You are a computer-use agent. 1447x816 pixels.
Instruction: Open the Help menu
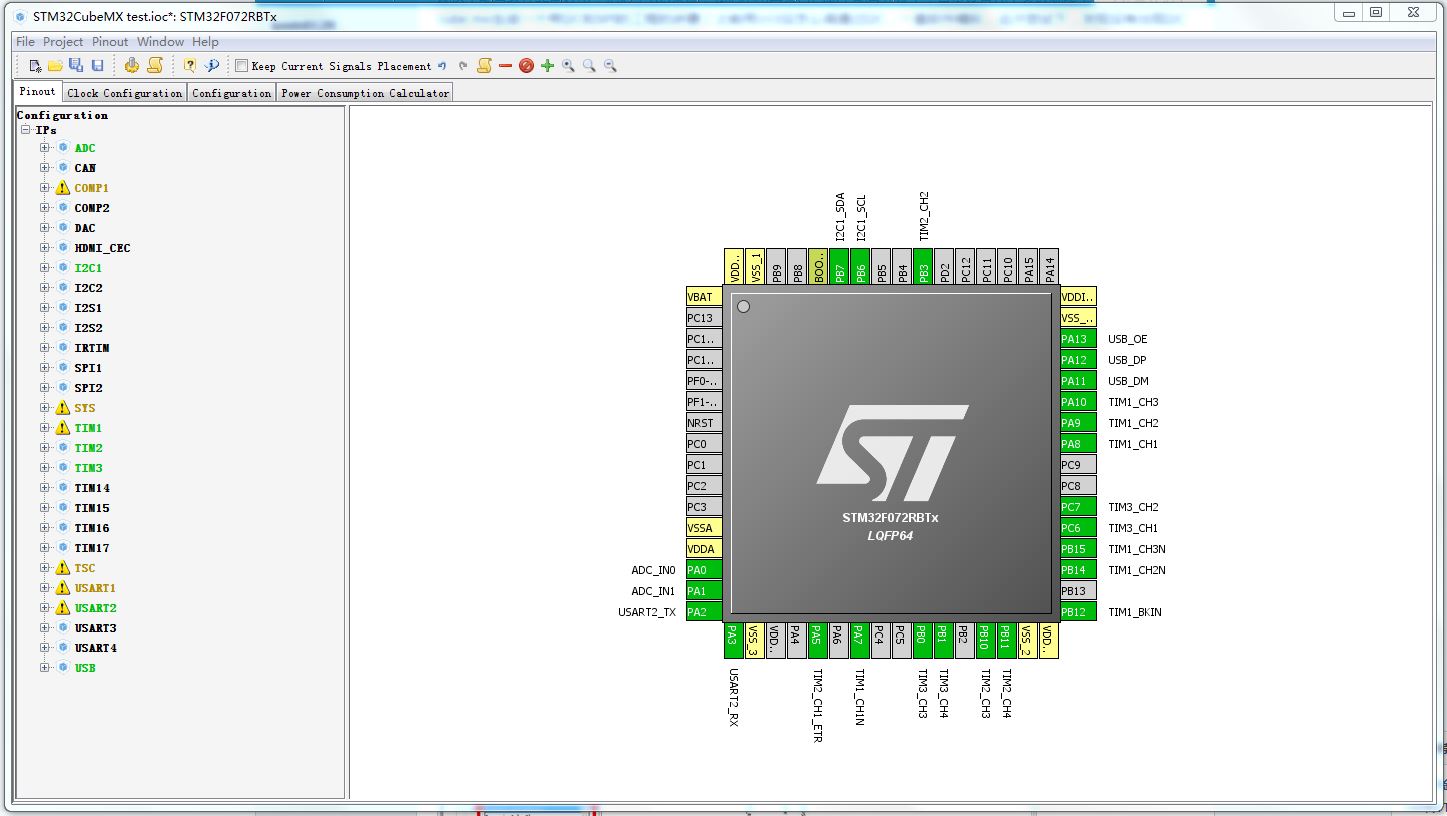pyautogui.click(x=205, y=42)
